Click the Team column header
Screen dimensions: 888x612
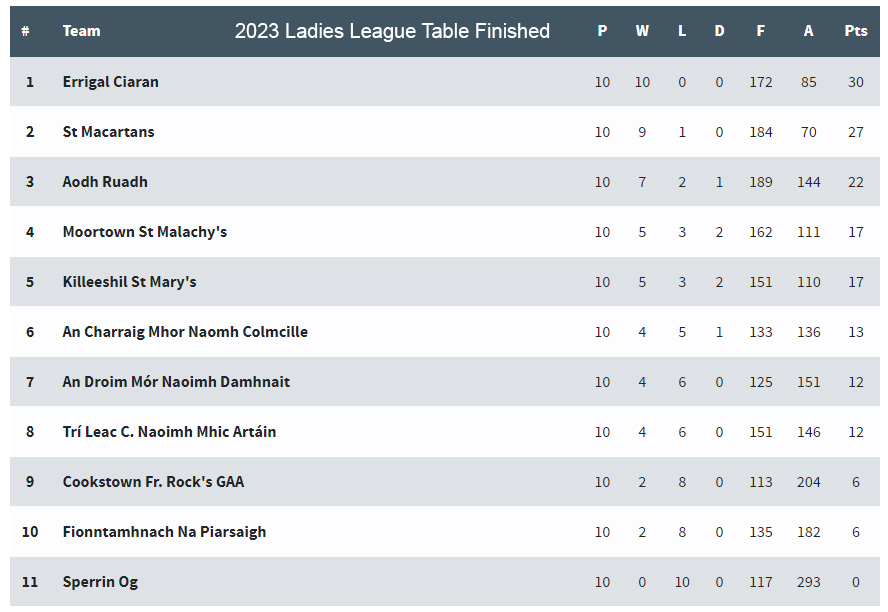click(x=82, y=31)
